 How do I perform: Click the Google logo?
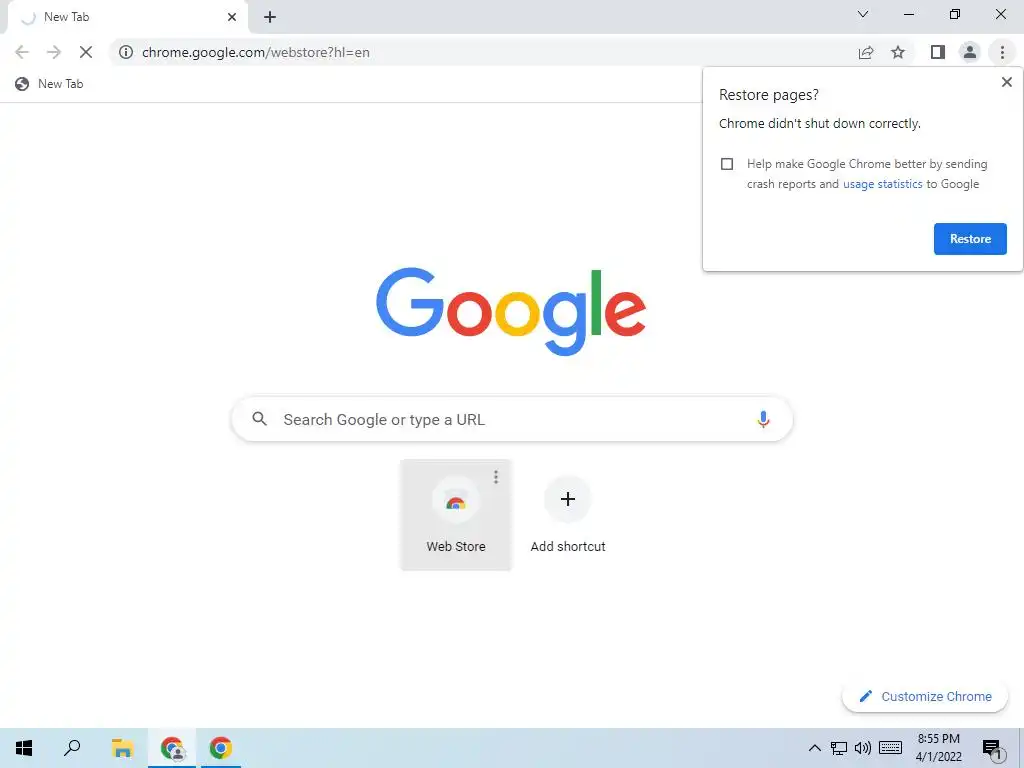[x=511, y=311]
